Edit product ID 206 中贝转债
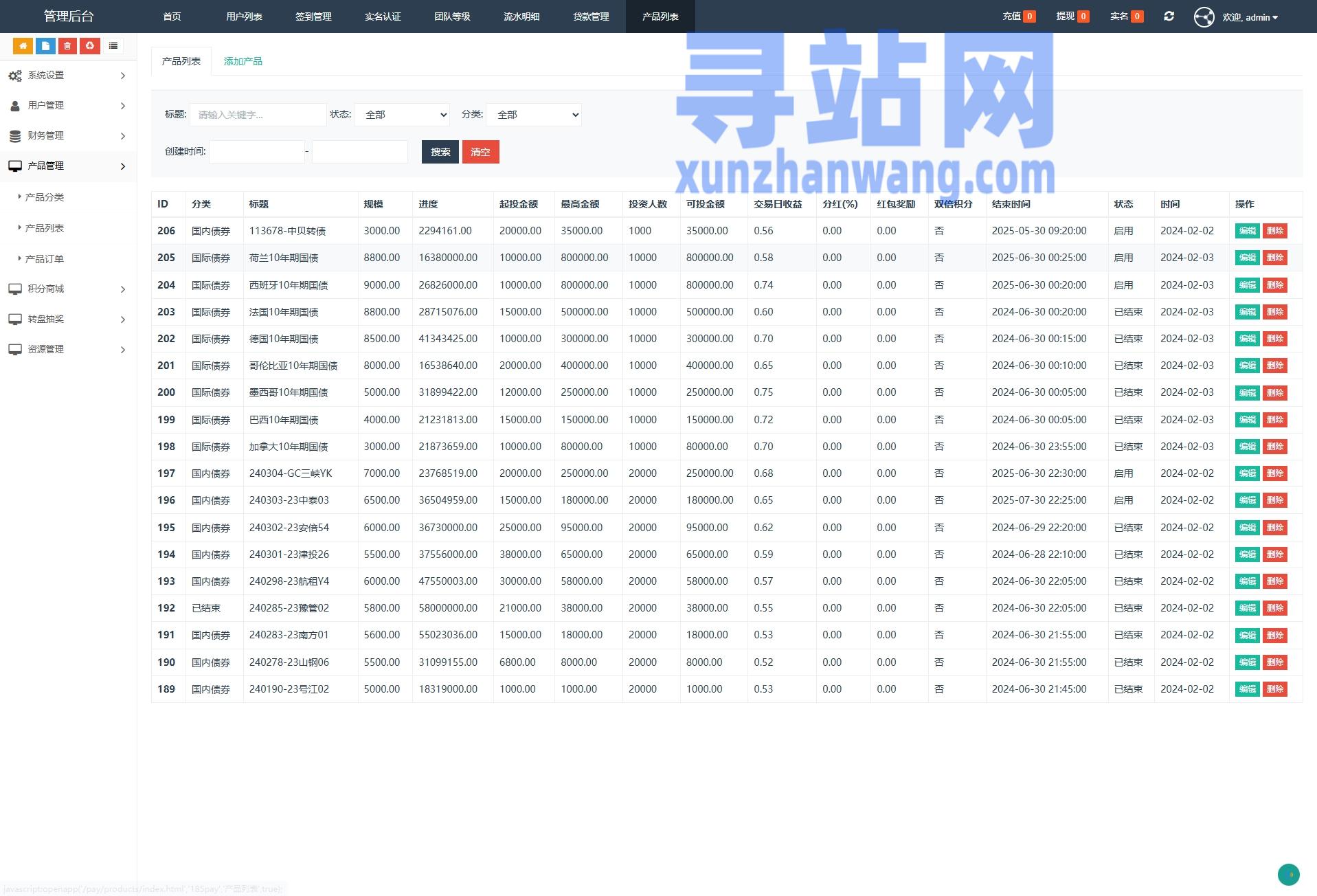The image size is (1317, 896). coord(1247,231)
